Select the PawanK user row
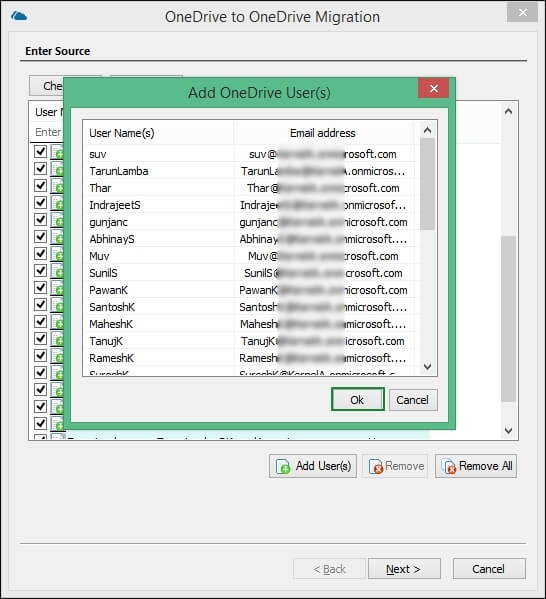The image size is (546, 599). 248,290
